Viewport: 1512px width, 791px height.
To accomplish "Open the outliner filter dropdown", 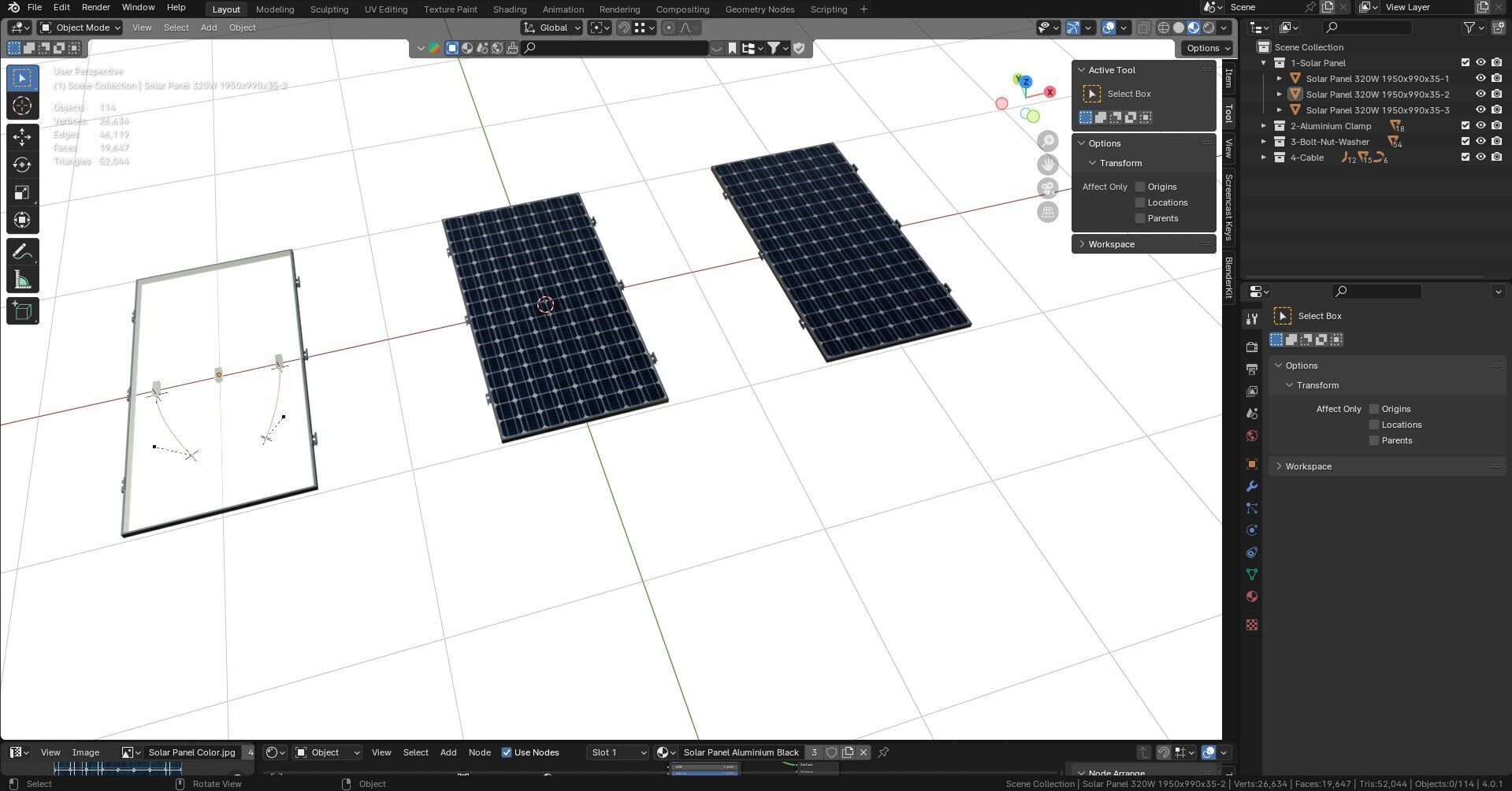I will (1473, 28).
